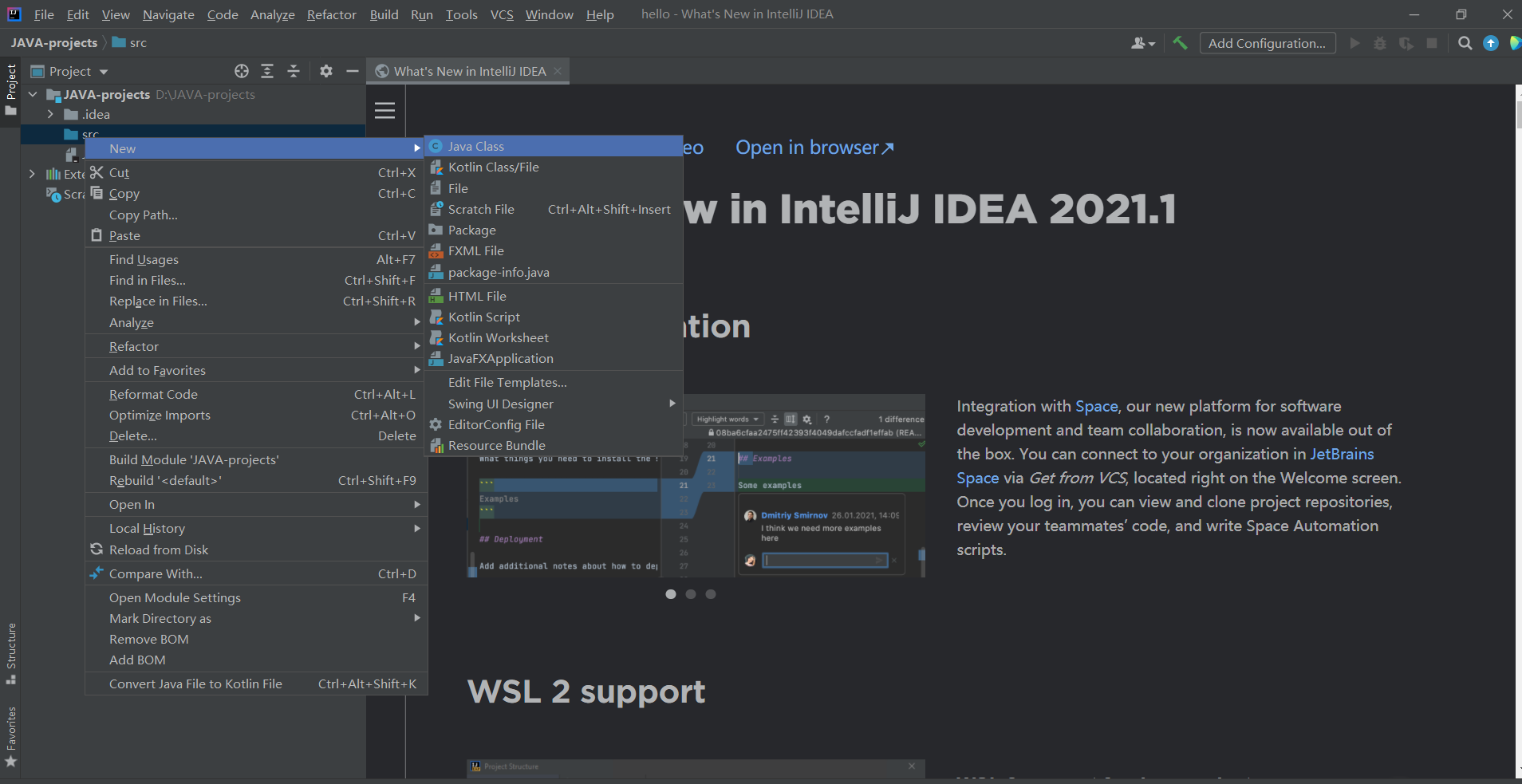Expand Swing UI Designer submenu
This screenshot has width=1522, height=784.
pyautogui.click(x=554, y=404)
